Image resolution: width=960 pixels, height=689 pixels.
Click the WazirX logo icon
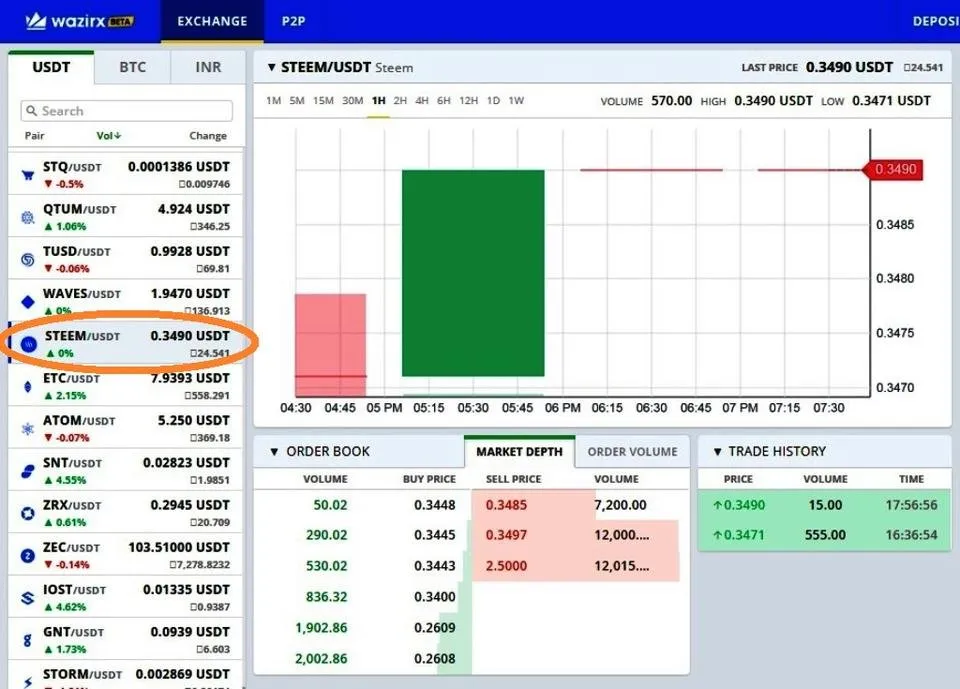point(36,21)
